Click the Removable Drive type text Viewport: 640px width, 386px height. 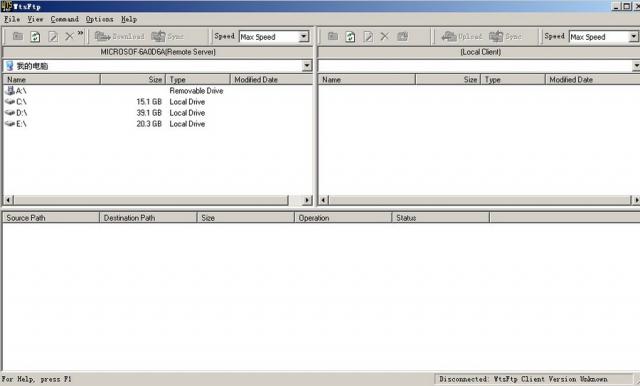click(196, 91)
